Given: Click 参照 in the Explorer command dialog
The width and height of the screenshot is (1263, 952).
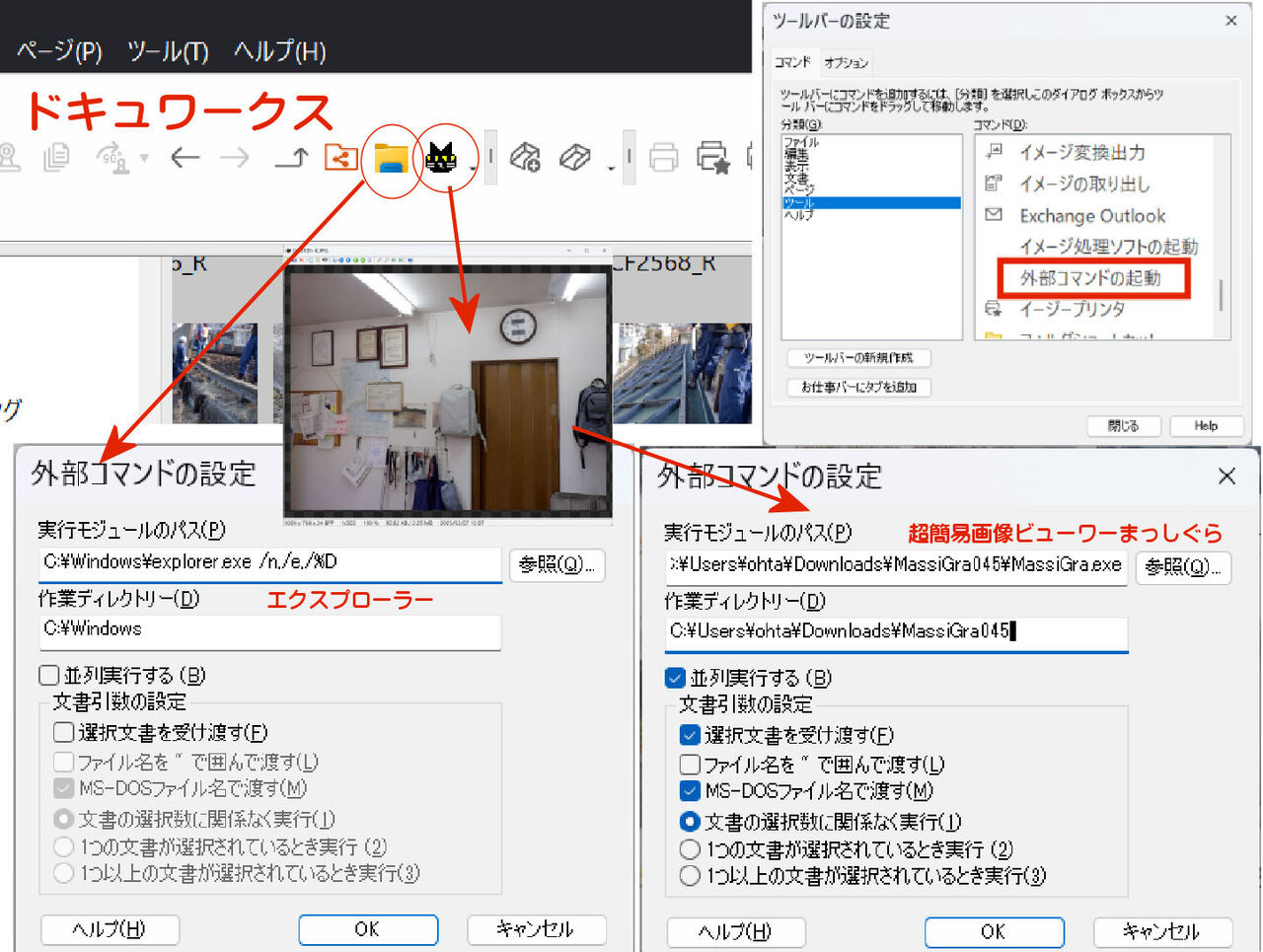Looking at the screenshot, I should (x=557, y=564).
